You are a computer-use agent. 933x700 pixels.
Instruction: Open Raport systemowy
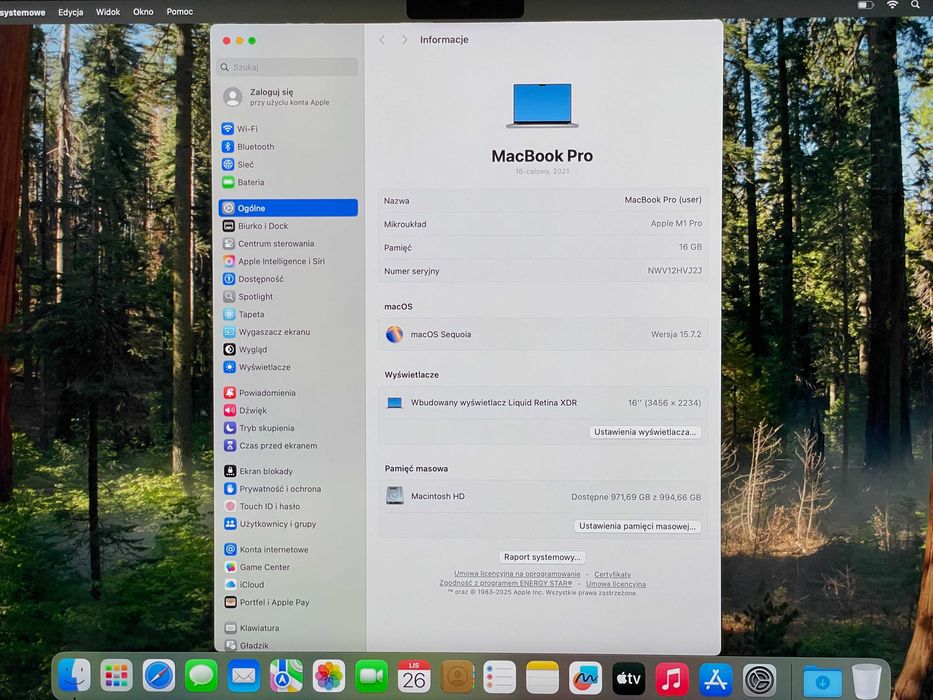542,557
